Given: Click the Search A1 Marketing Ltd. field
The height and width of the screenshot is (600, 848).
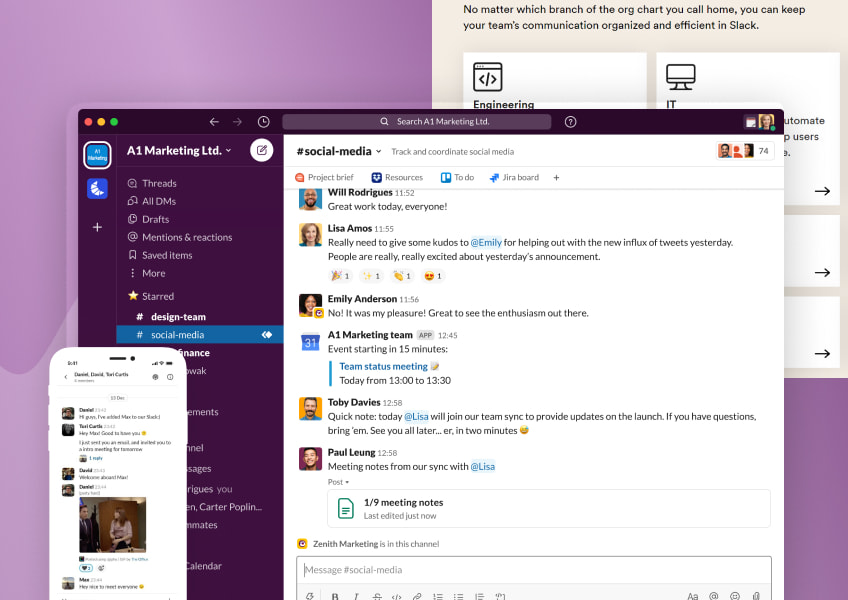Looking at the screenshot, I should tap(416, 122).
